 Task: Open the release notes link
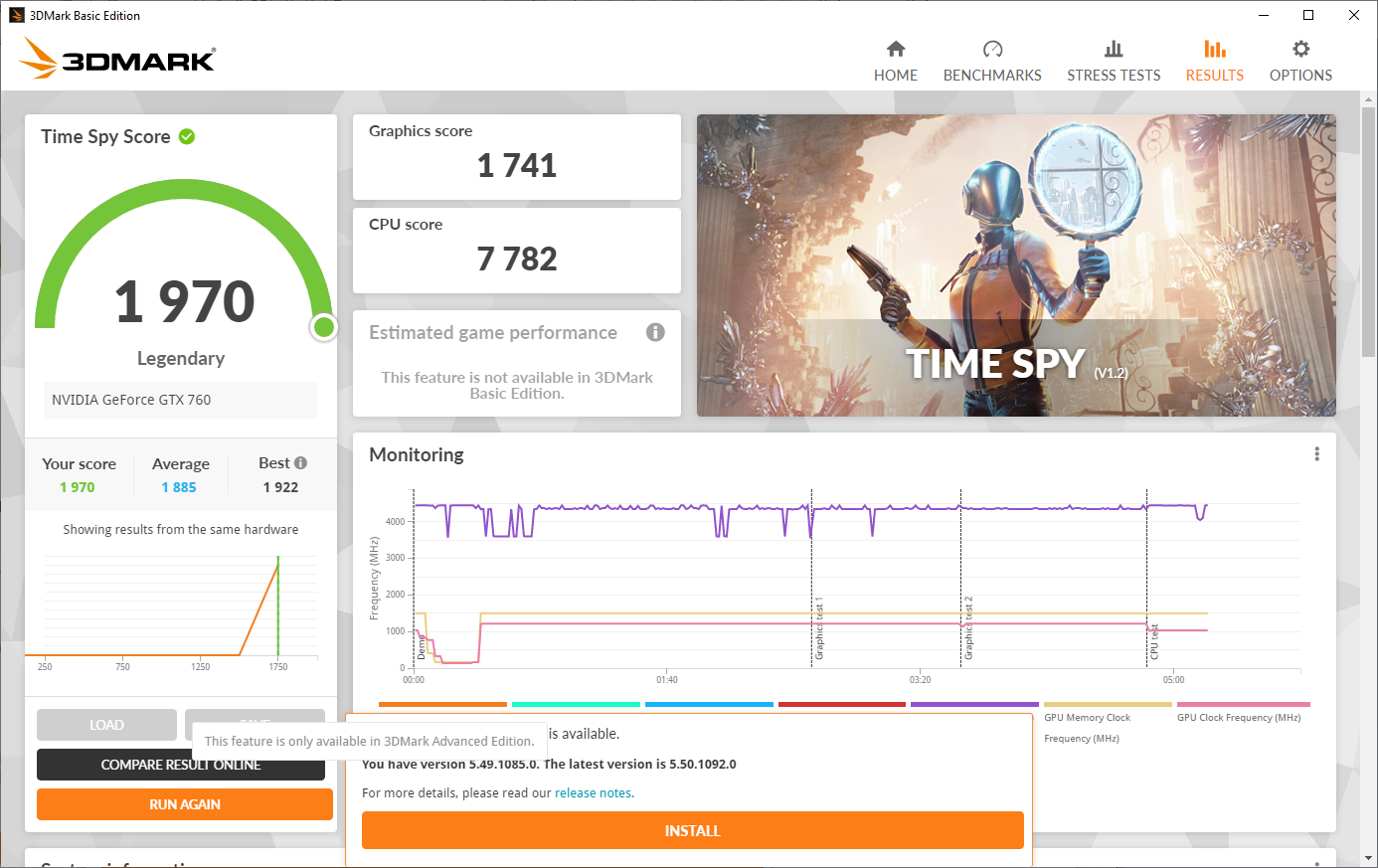coord(593,793)
